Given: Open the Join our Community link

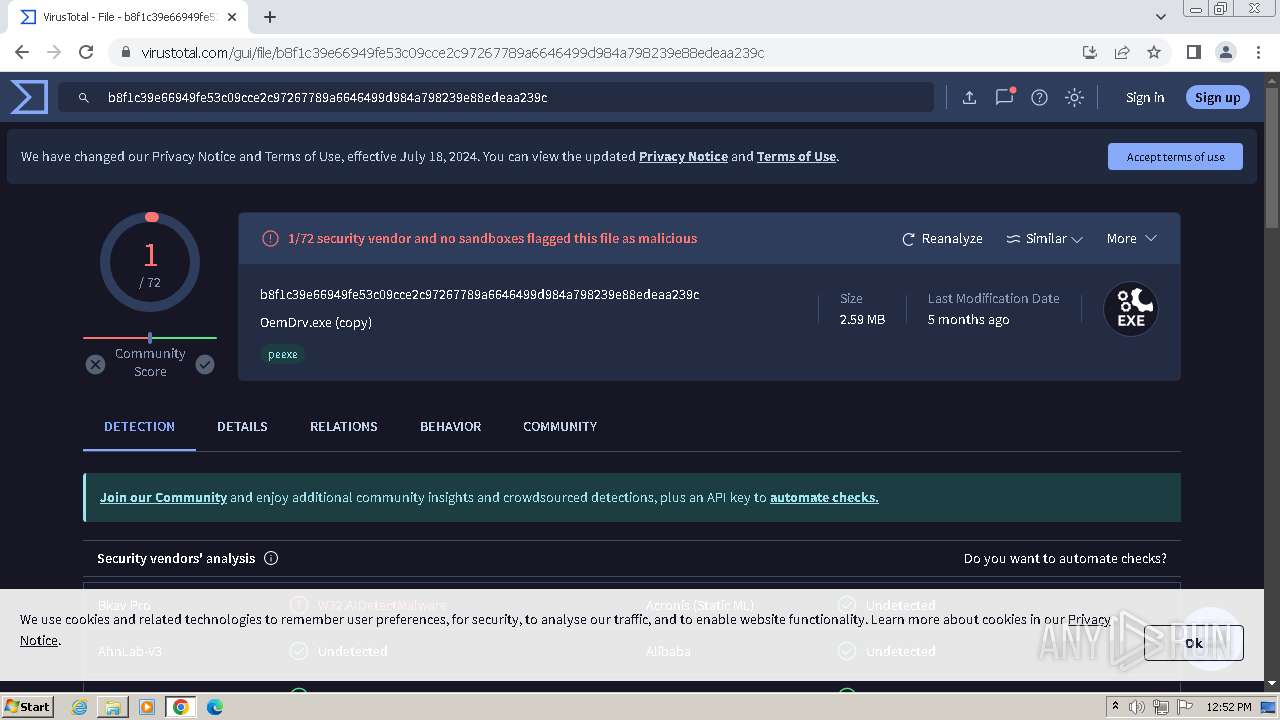Looking at the screenshot, I should [163, 497].
